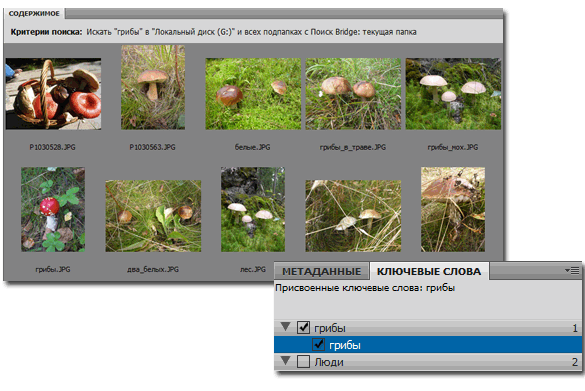Select the last thumbnail with large brown mushroom
The width and height of the screenshot is (585, 391).
point(453,209)
